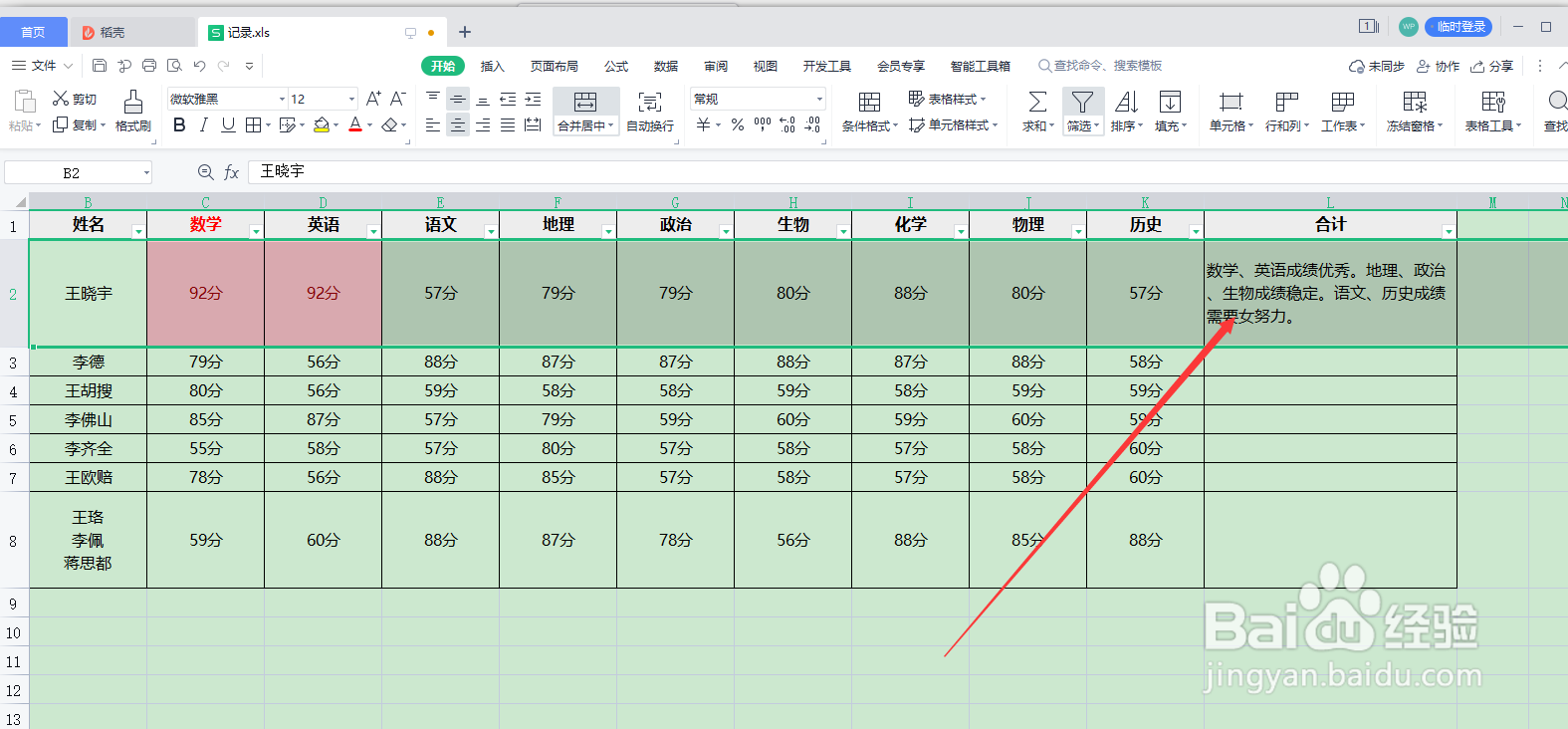Click the Print icon in quick access toolbar
1568x729 pixels.
(149, 66)
